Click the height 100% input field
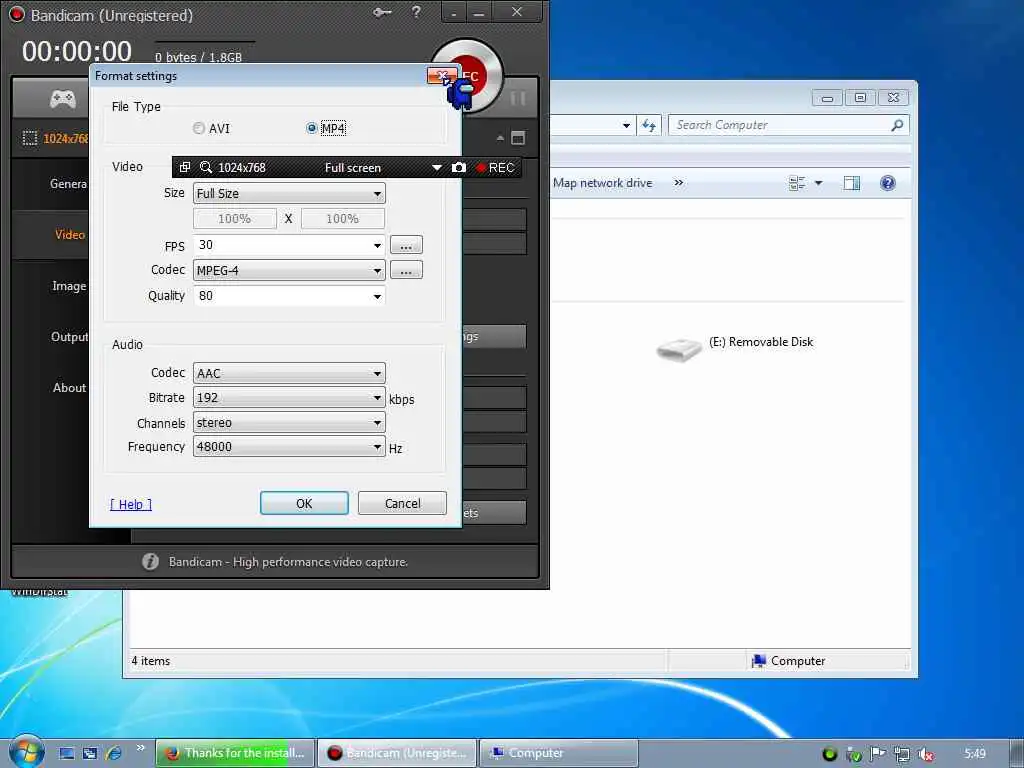The width and height of the screenshot is (1024, 768). tap(343, 219)
